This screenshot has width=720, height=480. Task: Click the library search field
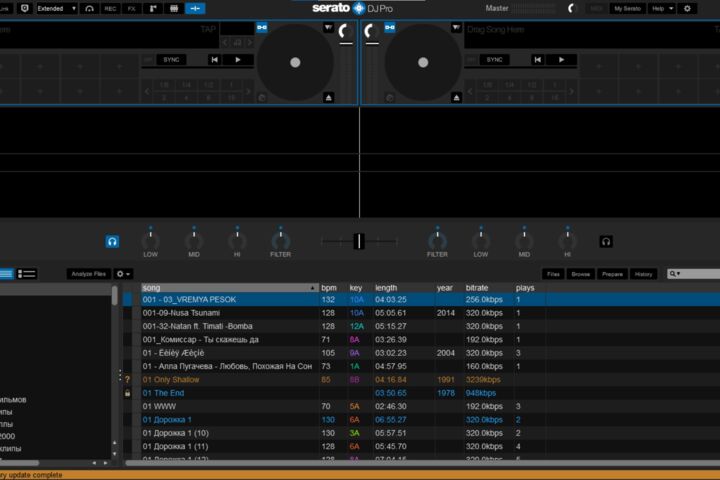[693, 274]
